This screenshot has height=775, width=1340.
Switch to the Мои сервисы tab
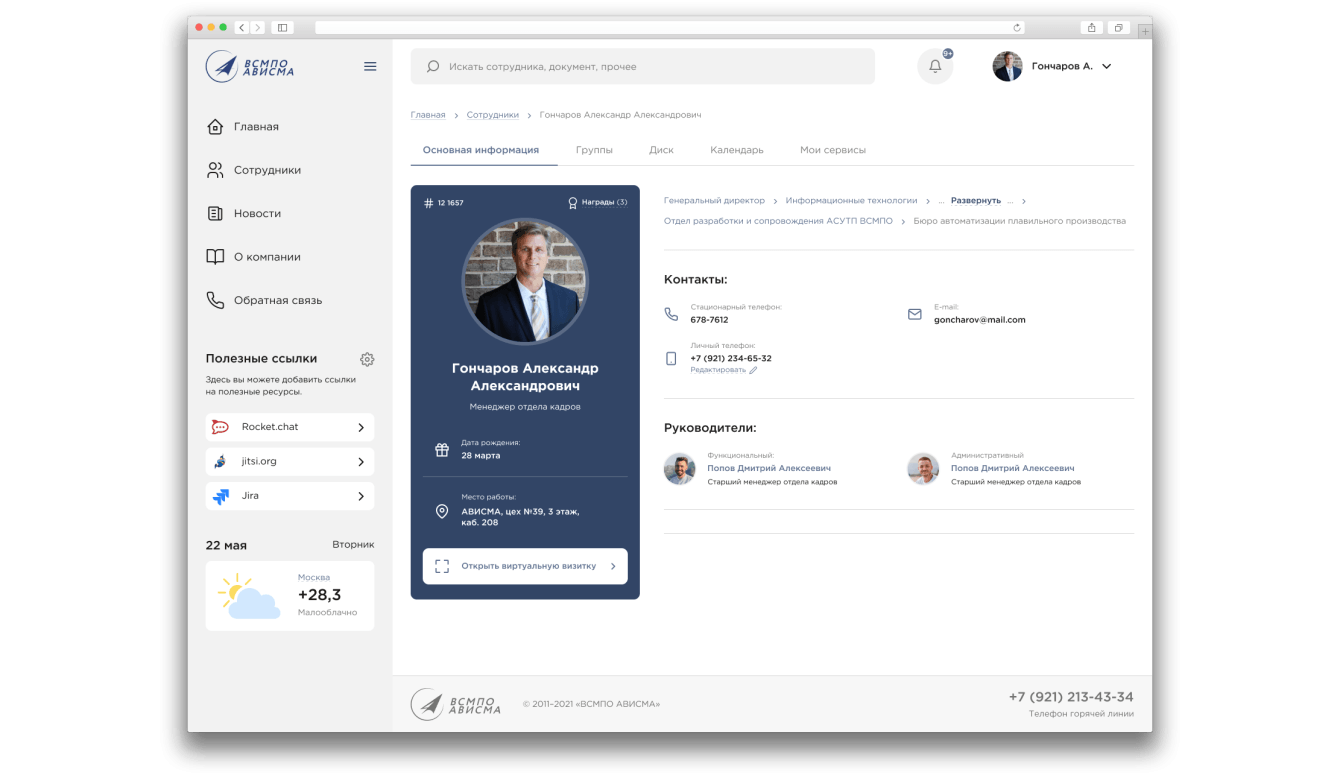coord(833,150)
